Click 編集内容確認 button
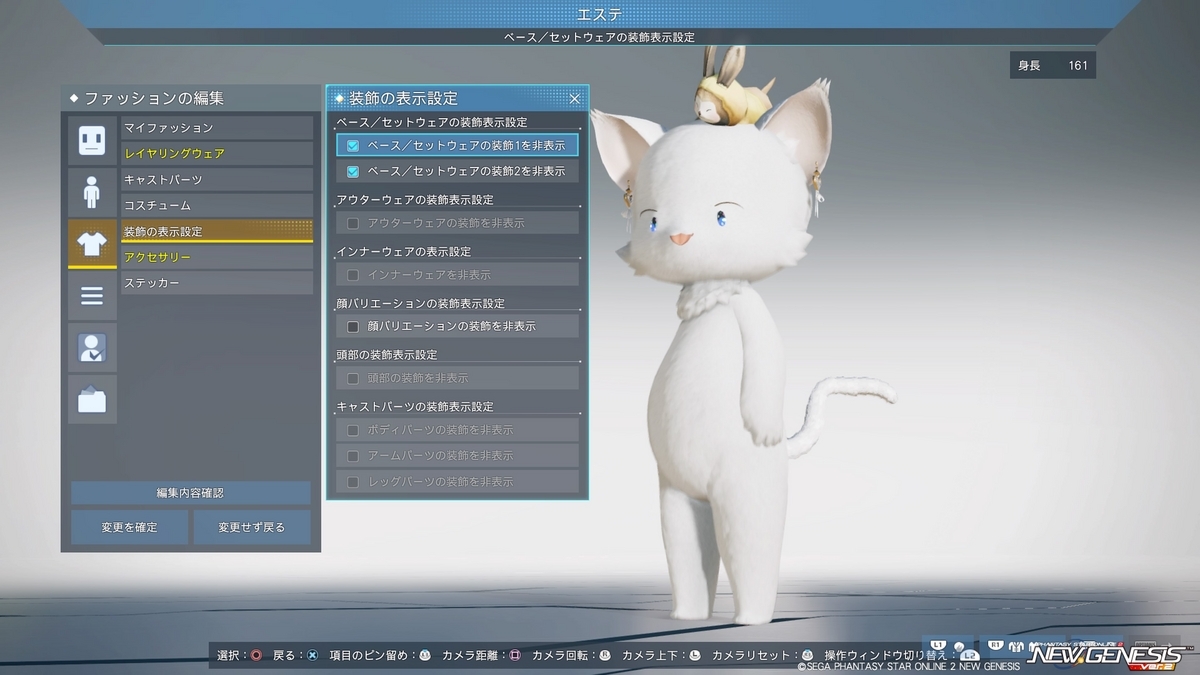 [190, 493]
